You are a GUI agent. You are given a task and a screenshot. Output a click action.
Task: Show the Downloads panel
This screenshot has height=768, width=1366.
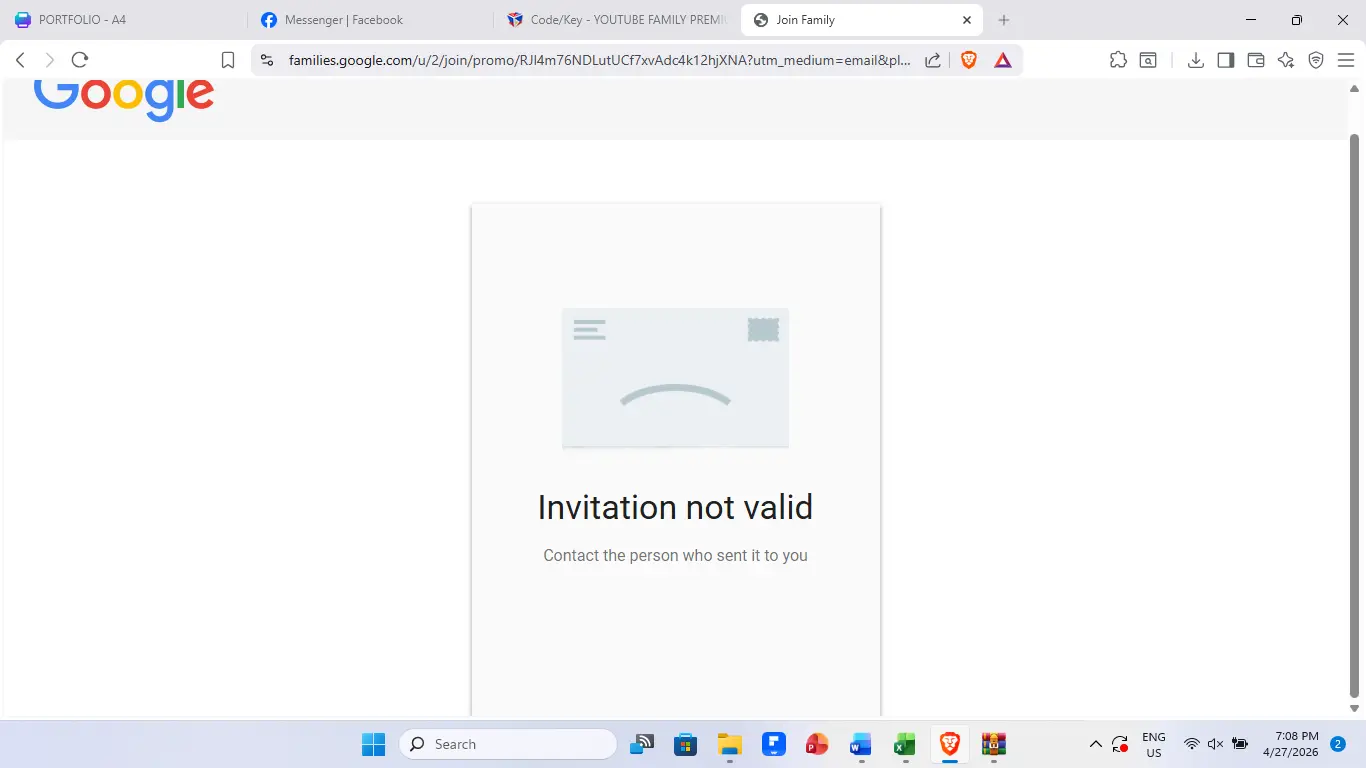point(1195,60)
